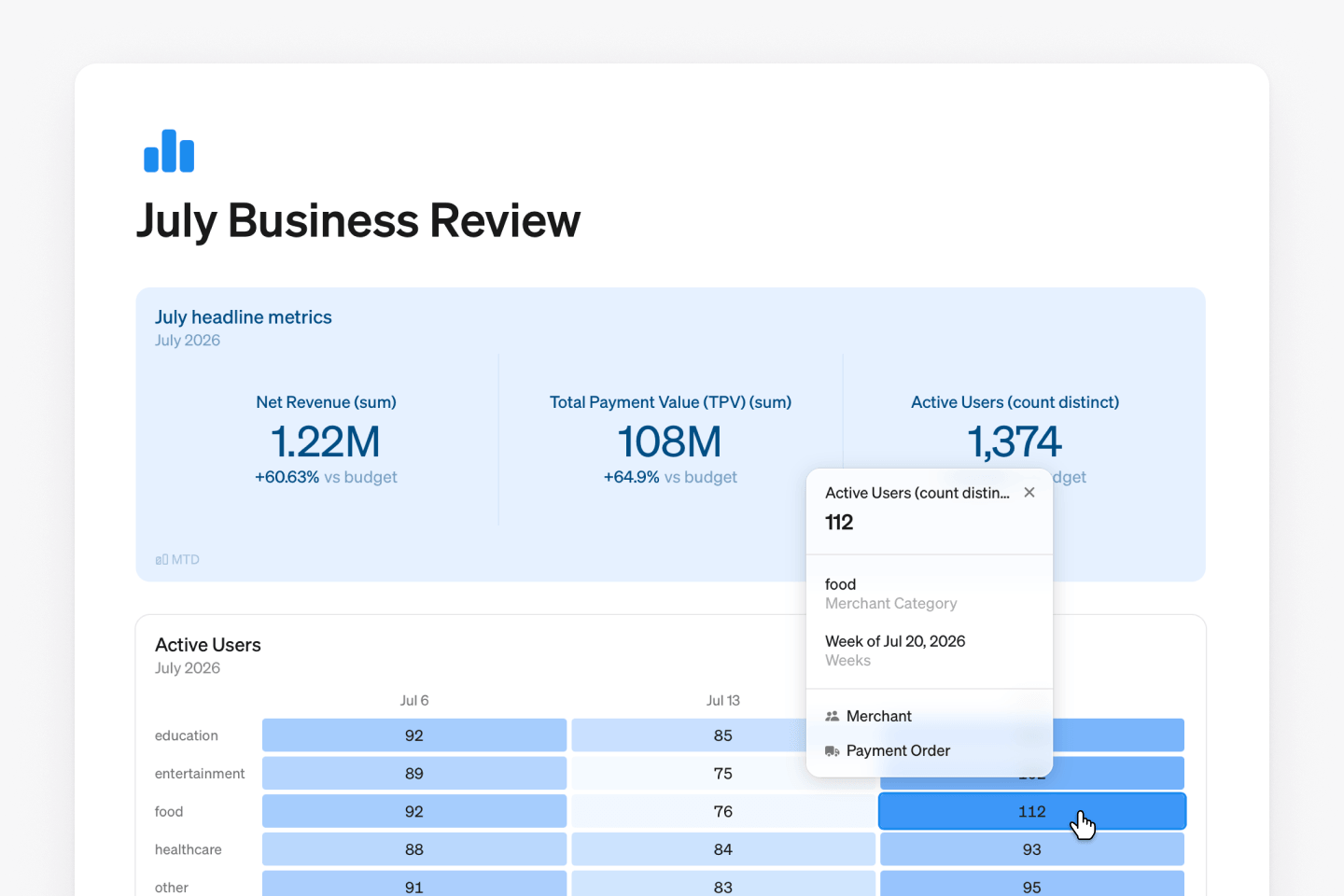This screenshot has width=1344, height=896.
Task: Click education Jul 6 cell showing 92
Action: [x=414, y=735]
